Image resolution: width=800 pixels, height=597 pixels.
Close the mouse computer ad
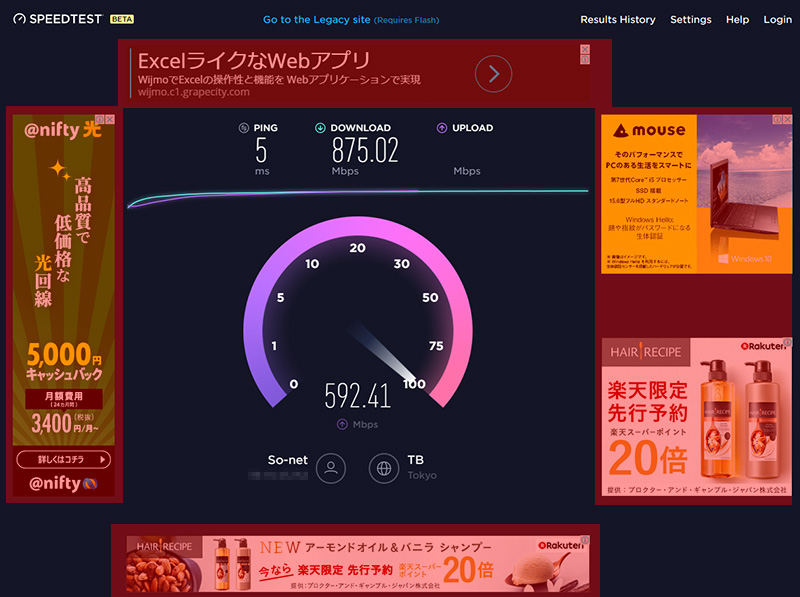tap(786, 120)
